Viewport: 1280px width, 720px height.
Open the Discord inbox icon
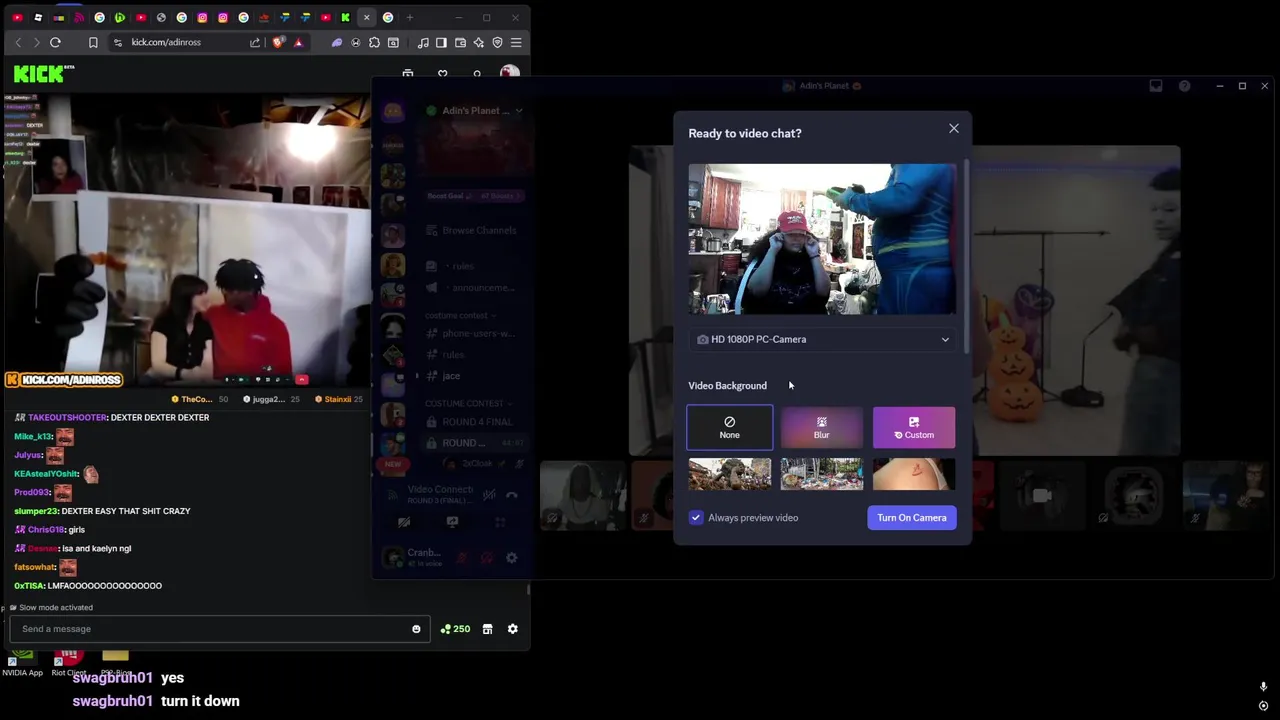click(x=1156, y=86)
